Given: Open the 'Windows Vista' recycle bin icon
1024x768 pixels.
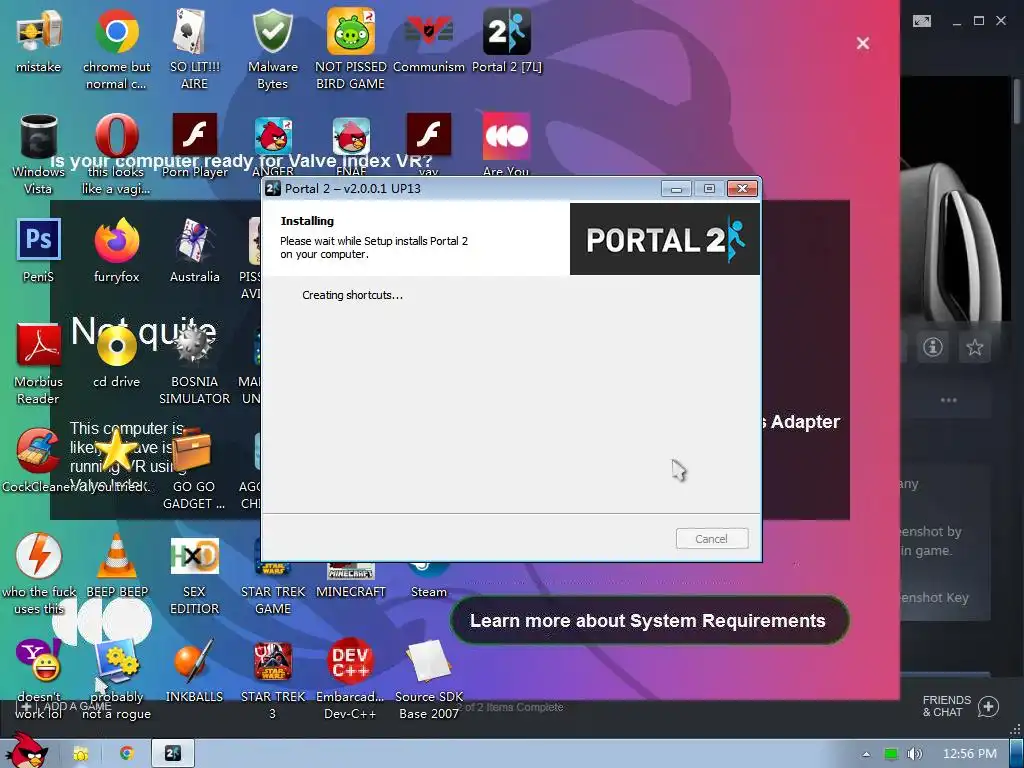Looking at the screenshot, I should pyautogui.click(x=39, y=137).
